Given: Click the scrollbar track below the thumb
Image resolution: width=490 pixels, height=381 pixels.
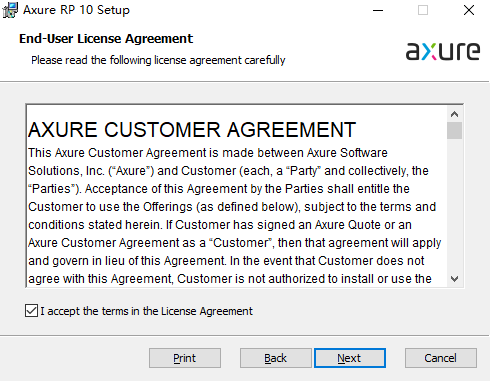Looking at the screenshot, I should (454, 205).
